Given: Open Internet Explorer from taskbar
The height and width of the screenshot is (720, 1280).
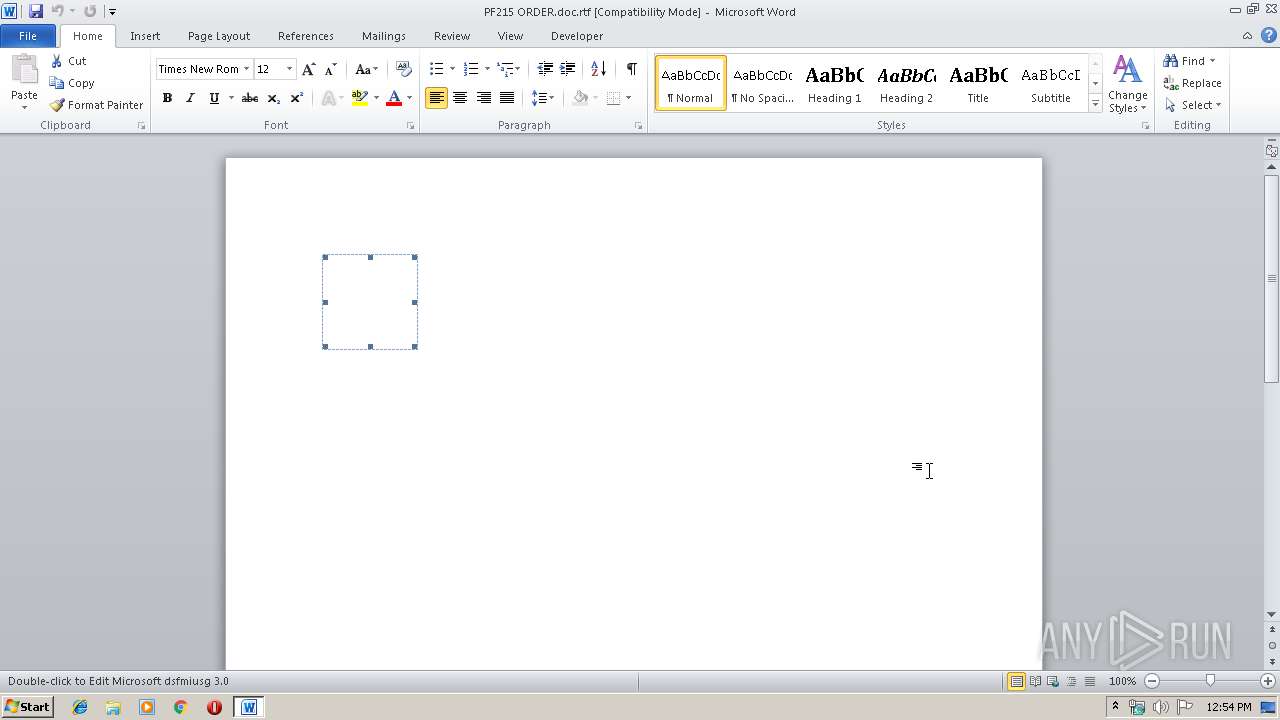Looking at the screenshot, I should (80, 707).
